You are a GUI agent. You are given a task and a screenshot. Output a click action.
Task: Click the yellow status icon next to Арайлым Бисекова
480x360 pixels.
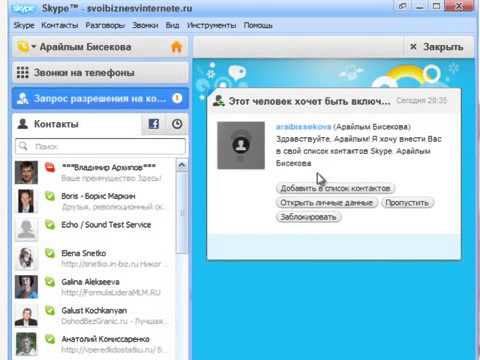23,47
